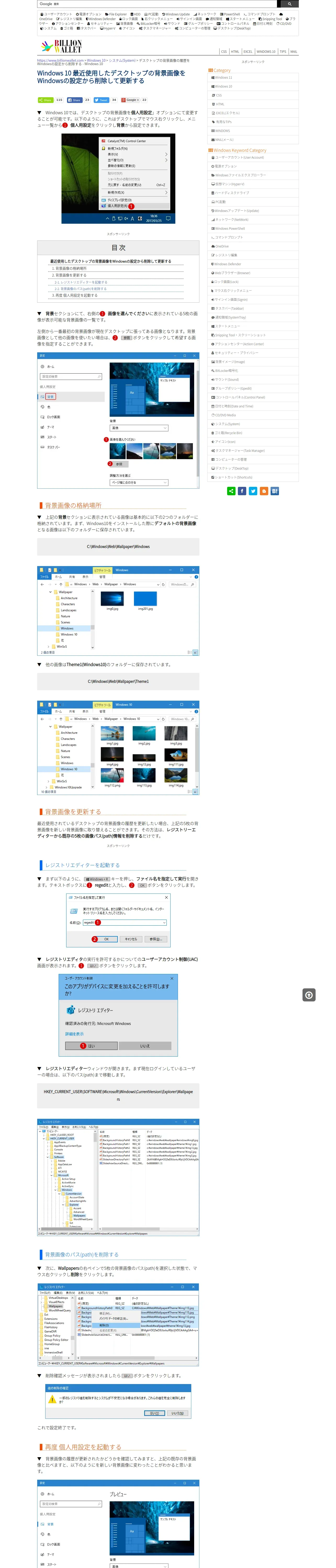Click the calendar icon beside 日付と時刻(Date and Time)
The height and width of the screenshot is (1568, 336).
point(213,406)
